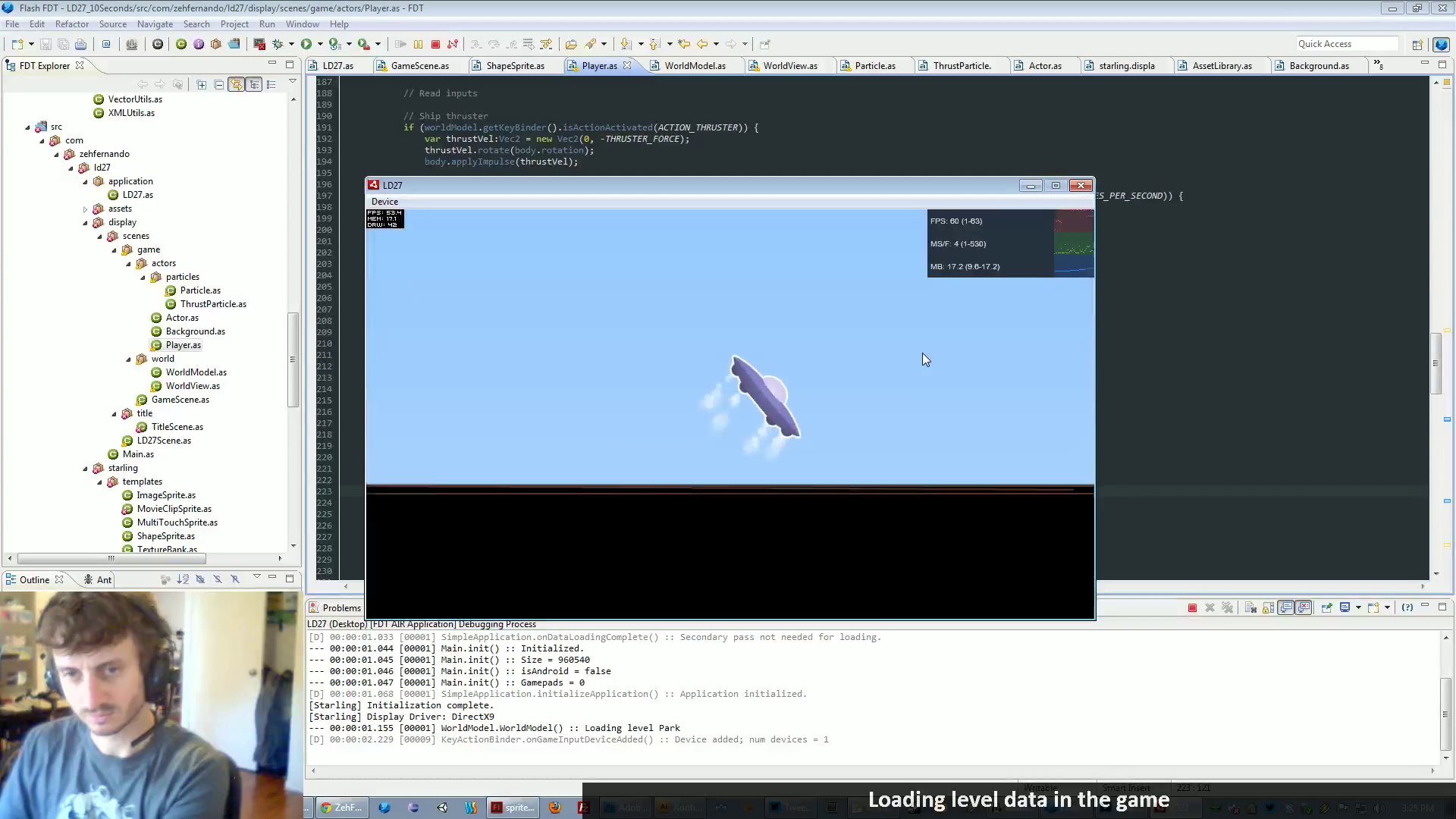Toggle the Sort button in the Outline toolbar
1456x819 pixels.
(x=183, y=579)
